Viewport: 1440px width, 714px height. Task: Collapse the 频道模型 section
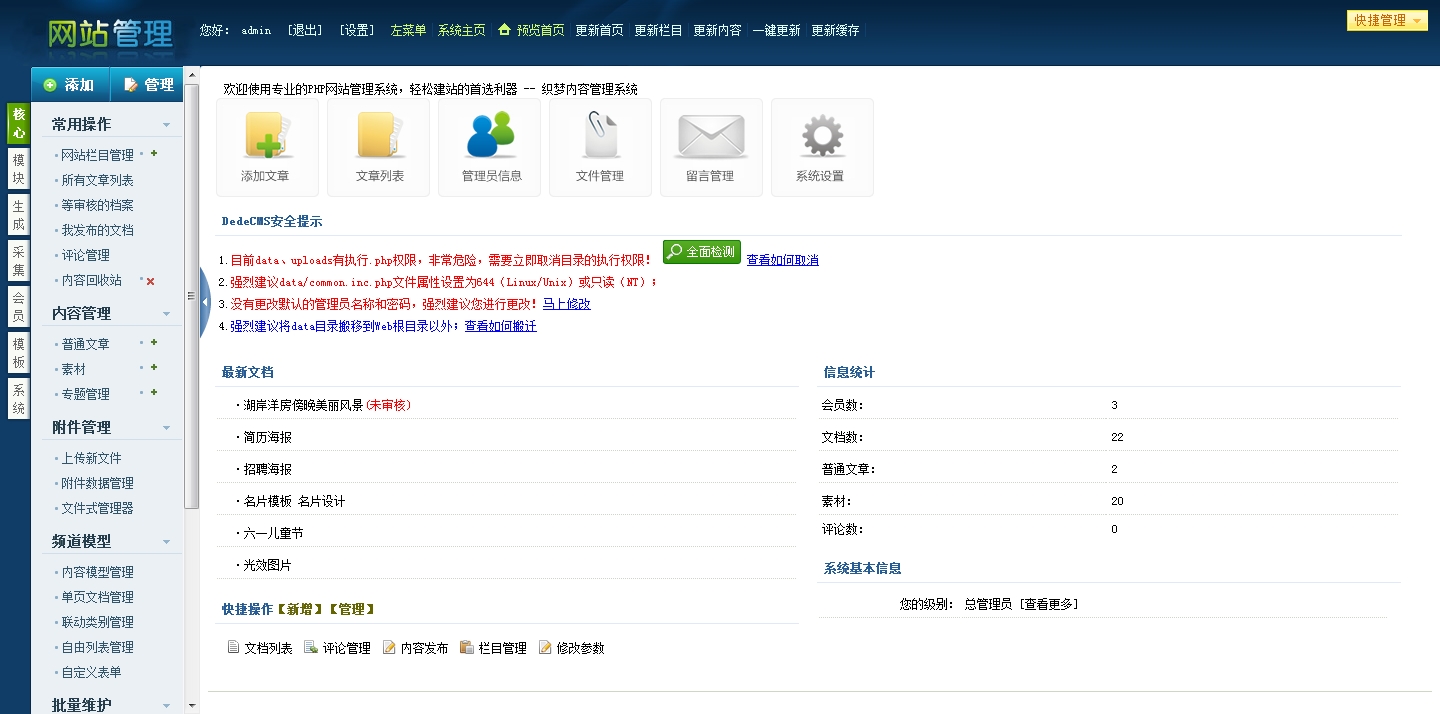coord(166,542)
